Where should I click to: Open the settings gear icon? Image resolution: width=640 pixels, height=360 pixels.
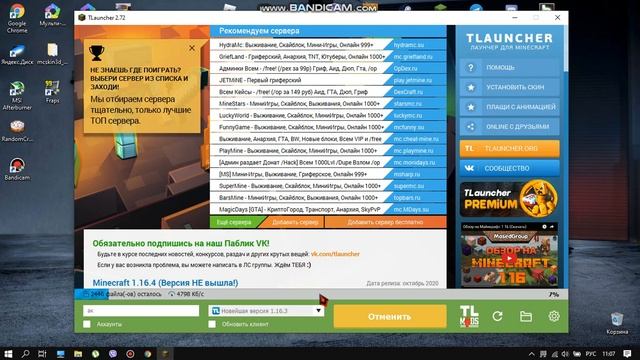click(554, 316)
